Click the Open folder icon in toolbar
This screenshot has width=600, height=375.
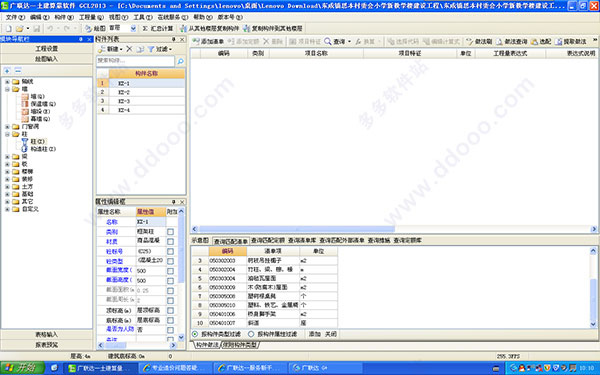pos(20,29)
